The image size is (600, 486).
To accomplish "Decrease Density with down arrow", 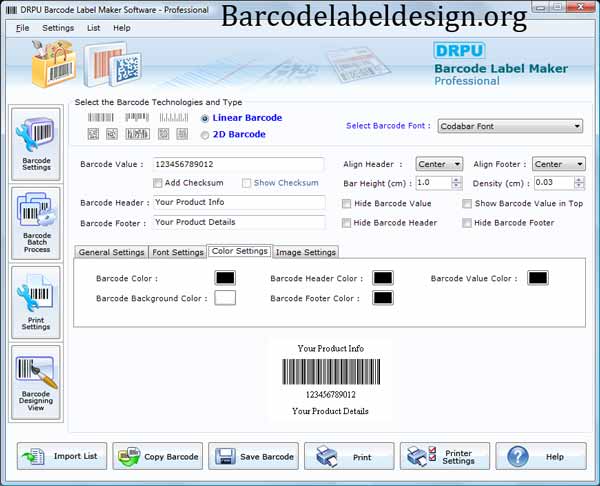I will [x=579, y=186].
